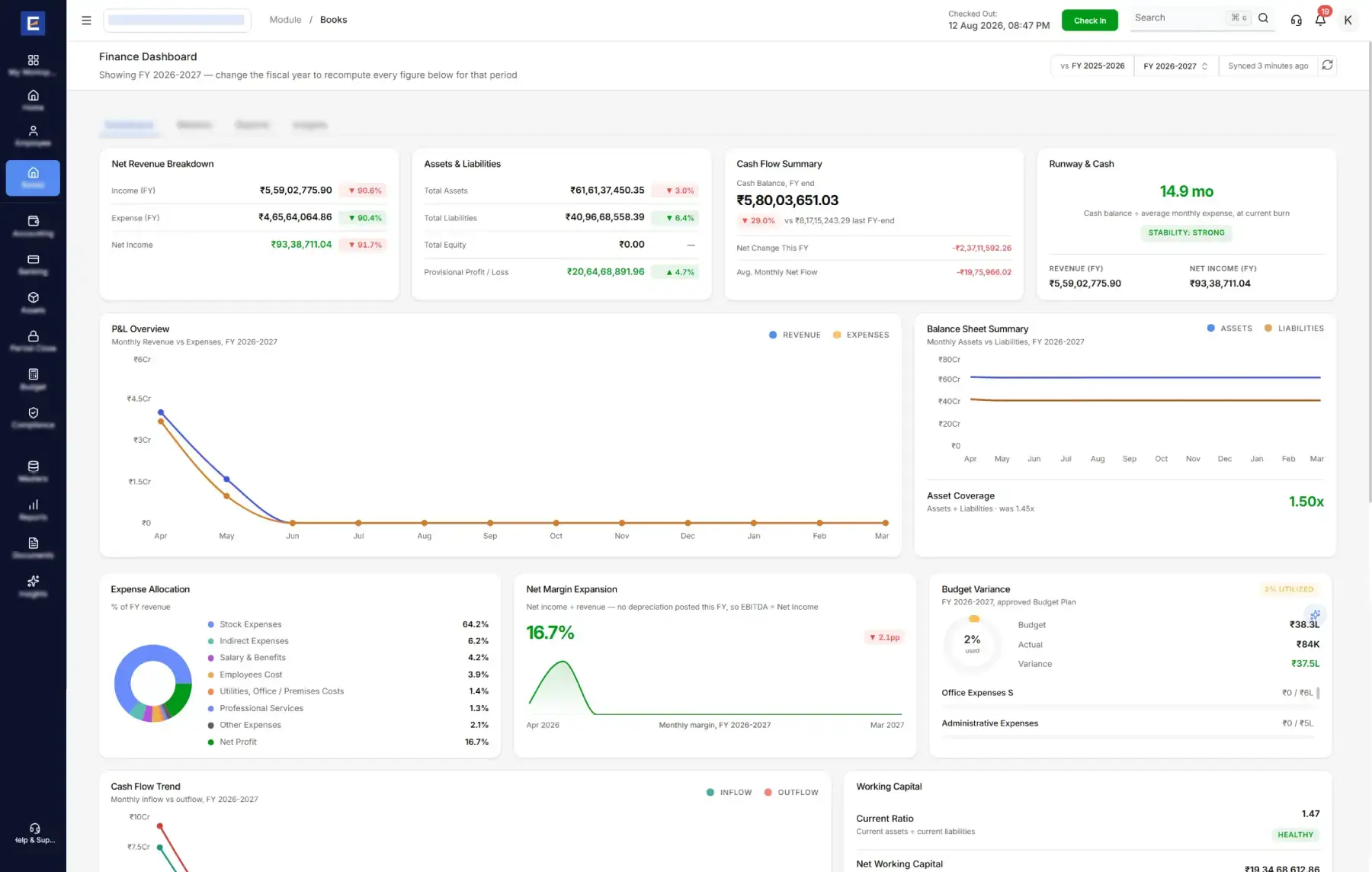This screenshot has width=1372, height=872.
Task: Open the notifications bell with 19 badge
Action: point(1320,20)
